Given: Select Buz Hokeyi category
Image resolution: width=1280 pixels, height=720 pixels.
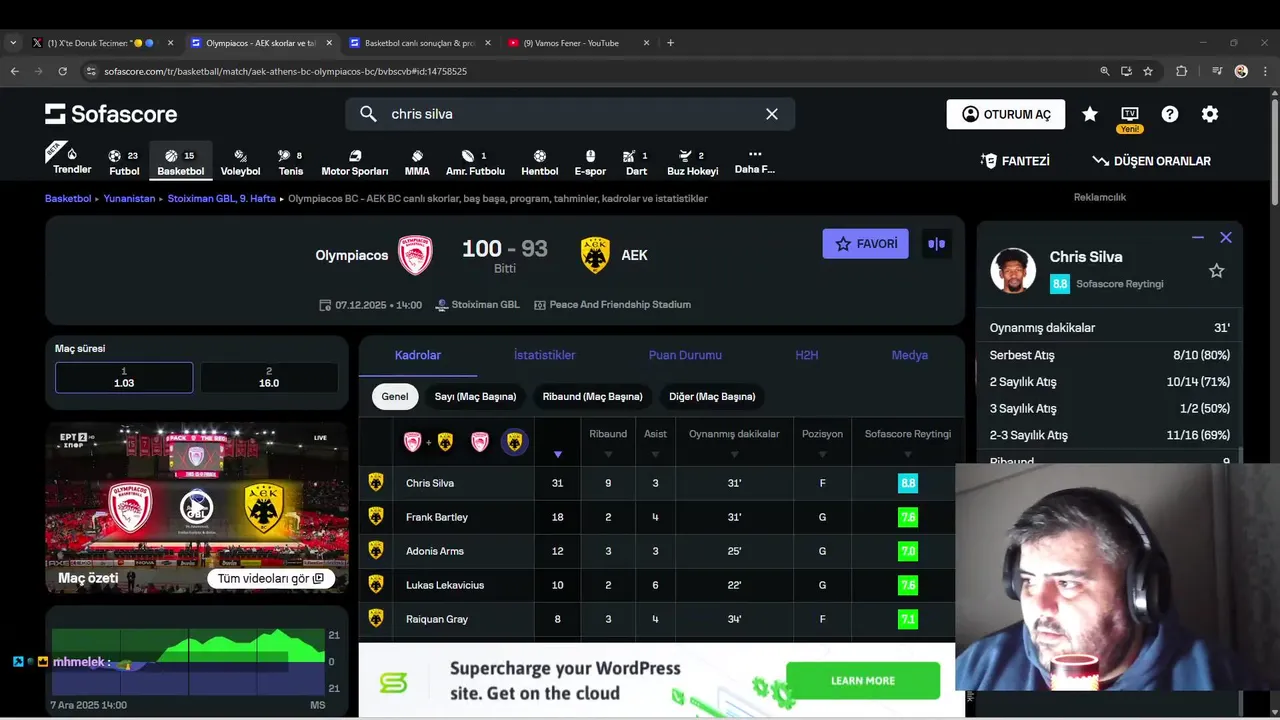Looking at the screenshot, I should [693, 162].
